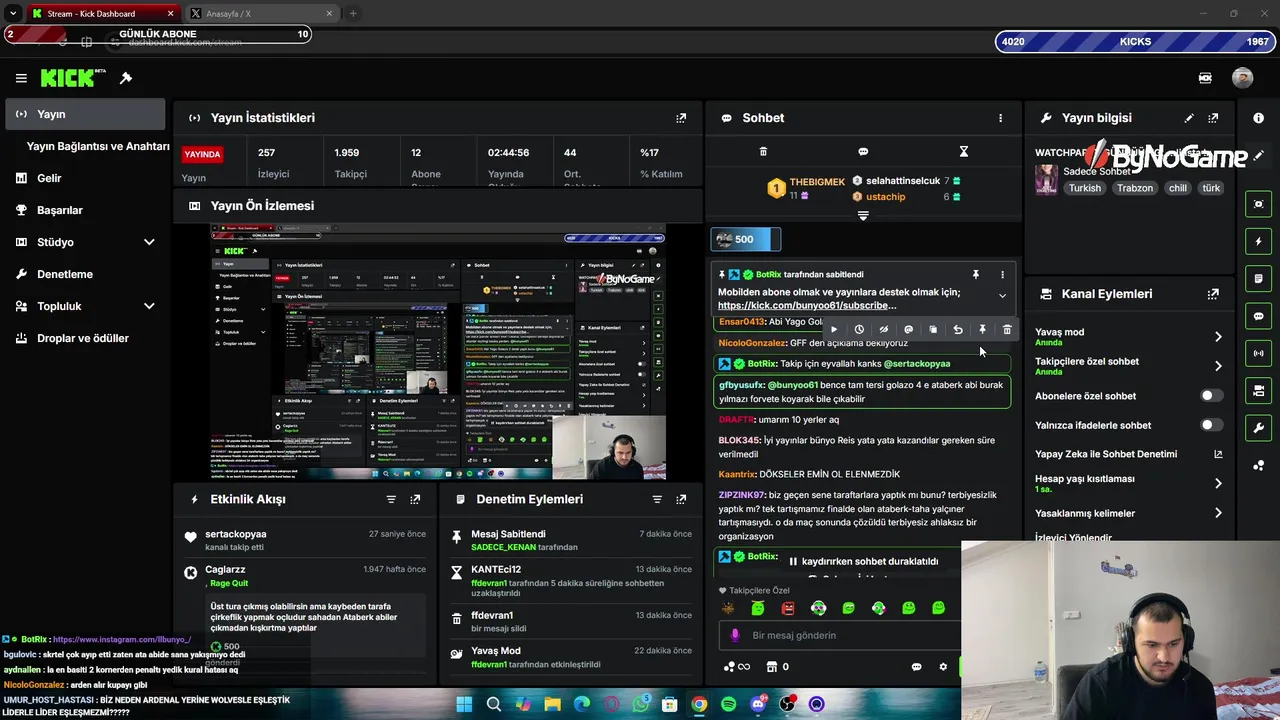Image resolution: width=1280 pixels, height=720 pixels.
Task: Collapse the chat leaderboard with the down arrow
Action: [863, 215]
